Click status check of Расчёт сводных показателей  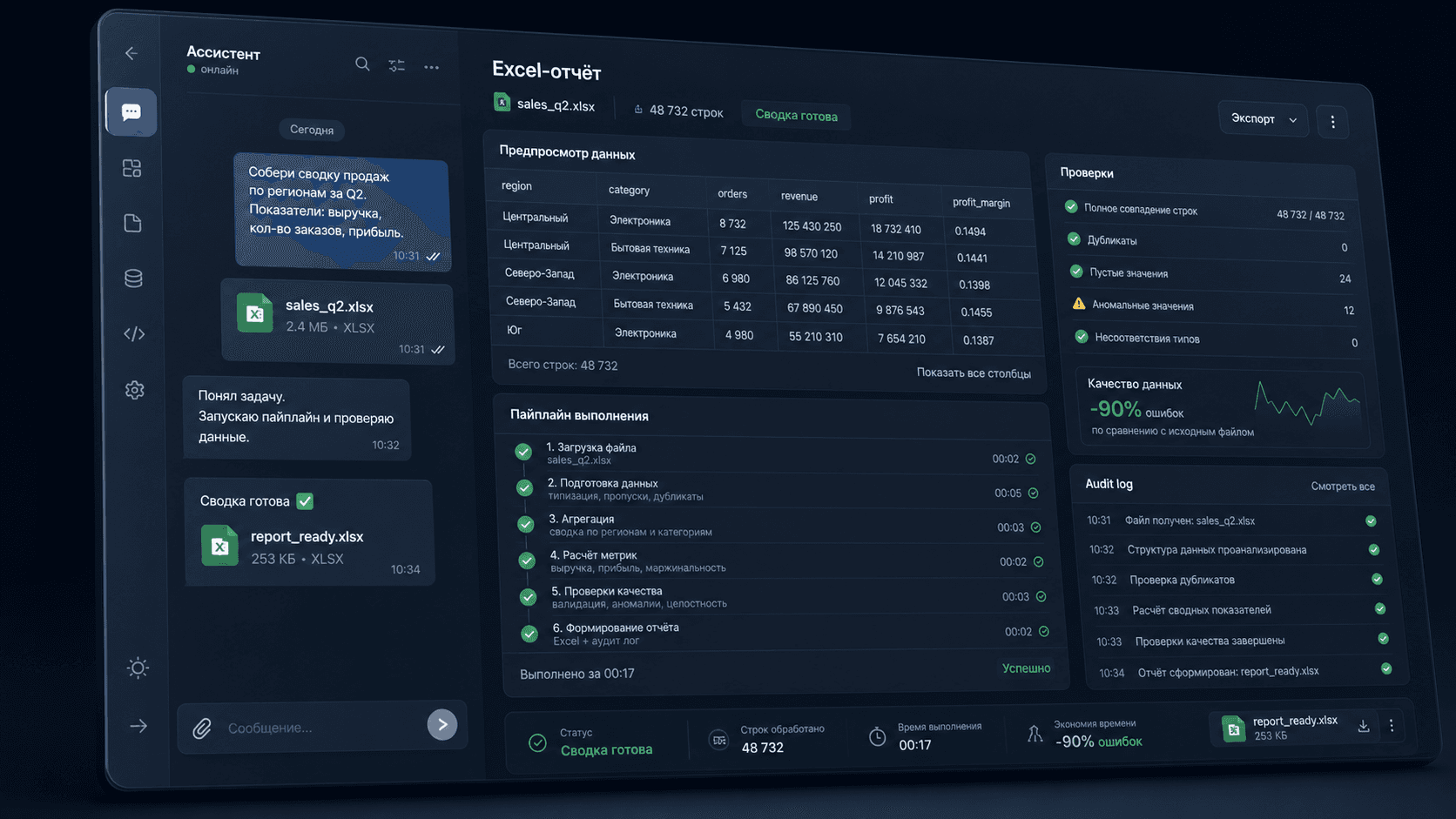tap(1380, 609)
